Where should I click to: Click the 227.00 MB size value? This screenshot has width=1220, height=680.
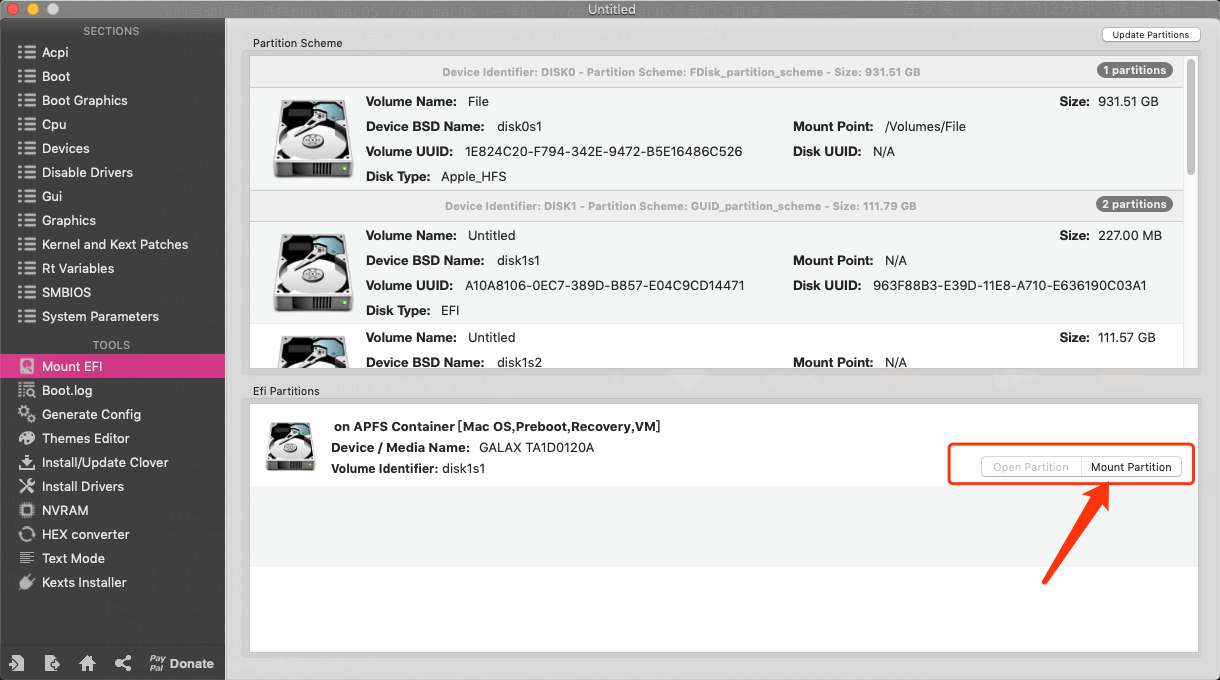click(1129, 236)
